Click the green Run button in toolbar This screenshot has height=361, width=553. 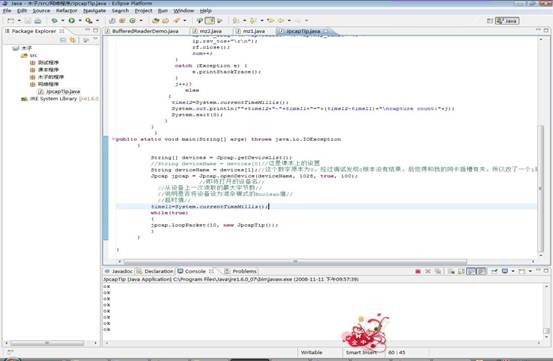[x=72, y=21]
